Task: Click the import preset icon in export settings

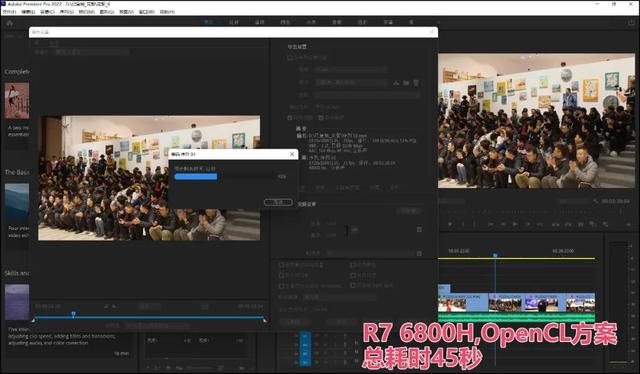Action: (406, 83)
